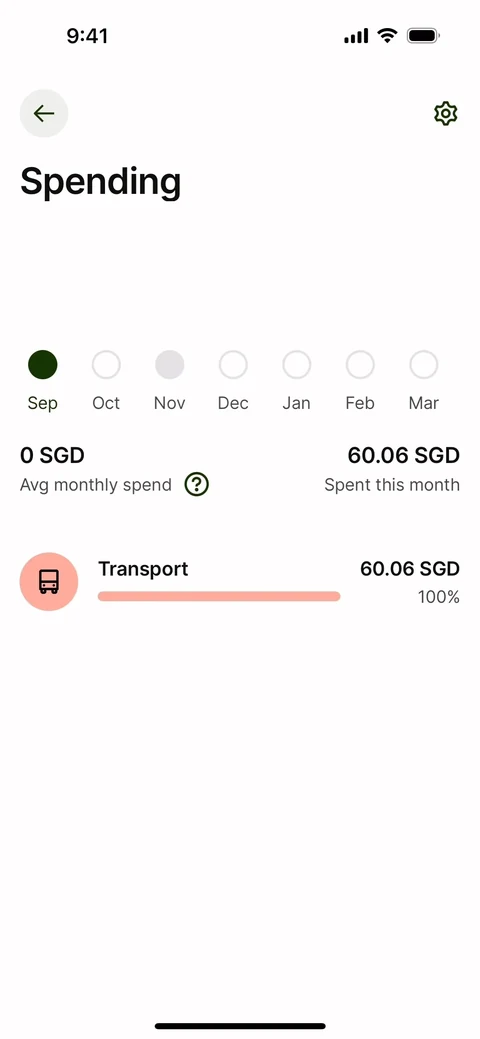The image size is (480, 1039).
Task: Select the Sep month circle
Action: coord(42,365)
